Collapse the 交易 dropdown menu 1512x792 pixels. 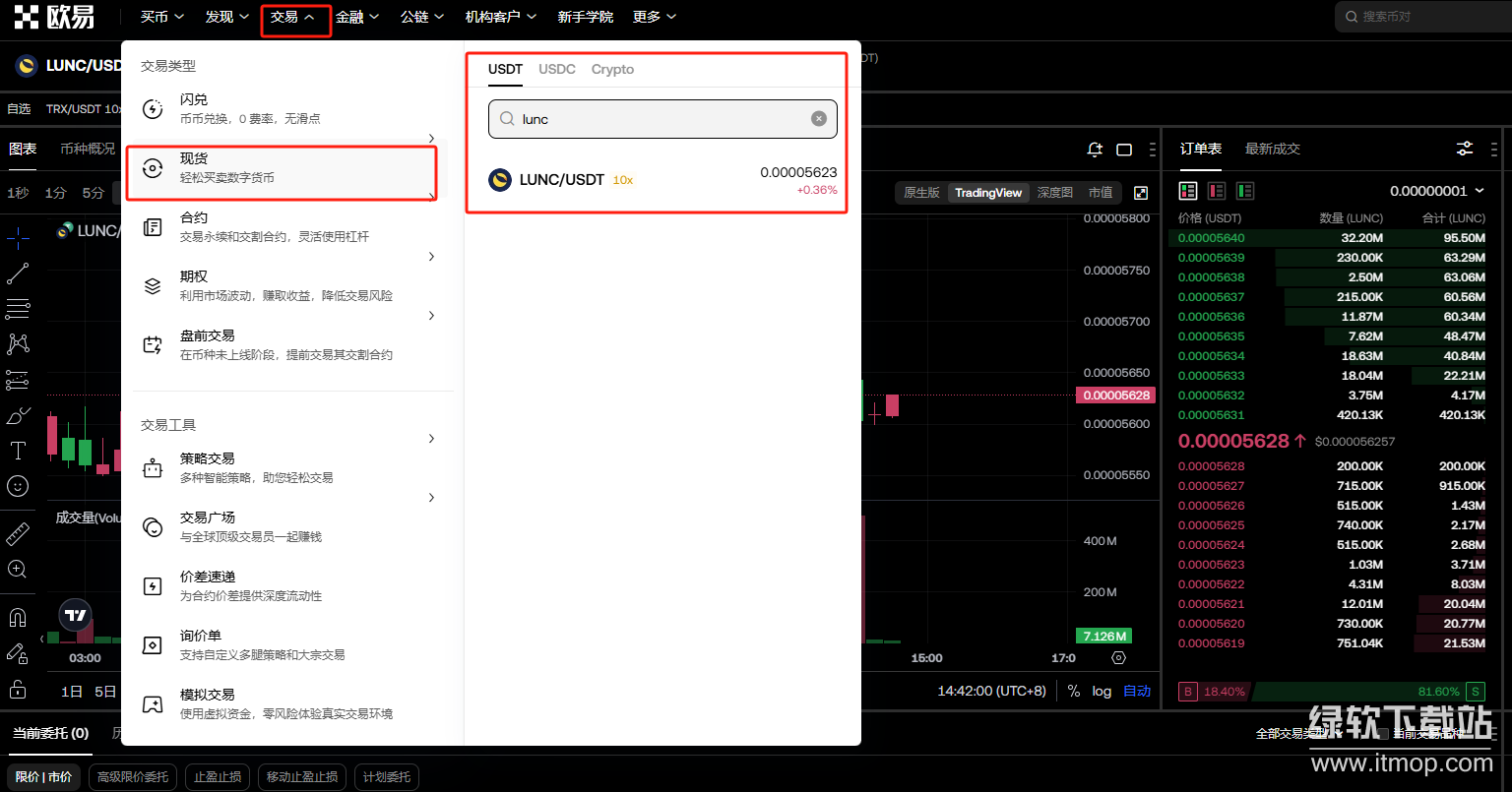[293, 17]
